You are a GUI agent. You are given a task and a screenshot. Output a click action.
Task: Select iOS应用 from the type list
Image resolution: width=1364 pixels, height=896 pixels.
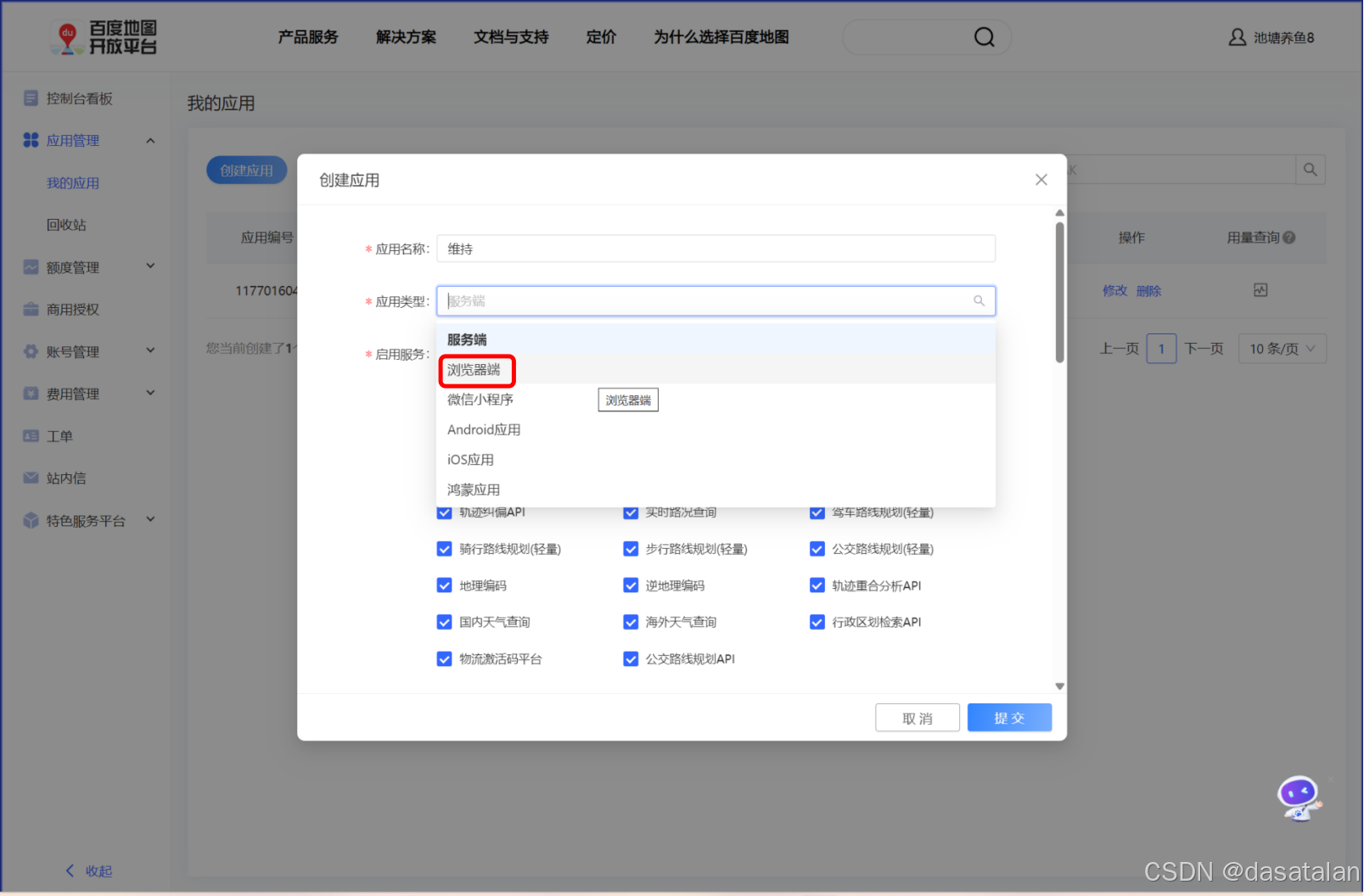pyautogui.click(x=716, y=460)
